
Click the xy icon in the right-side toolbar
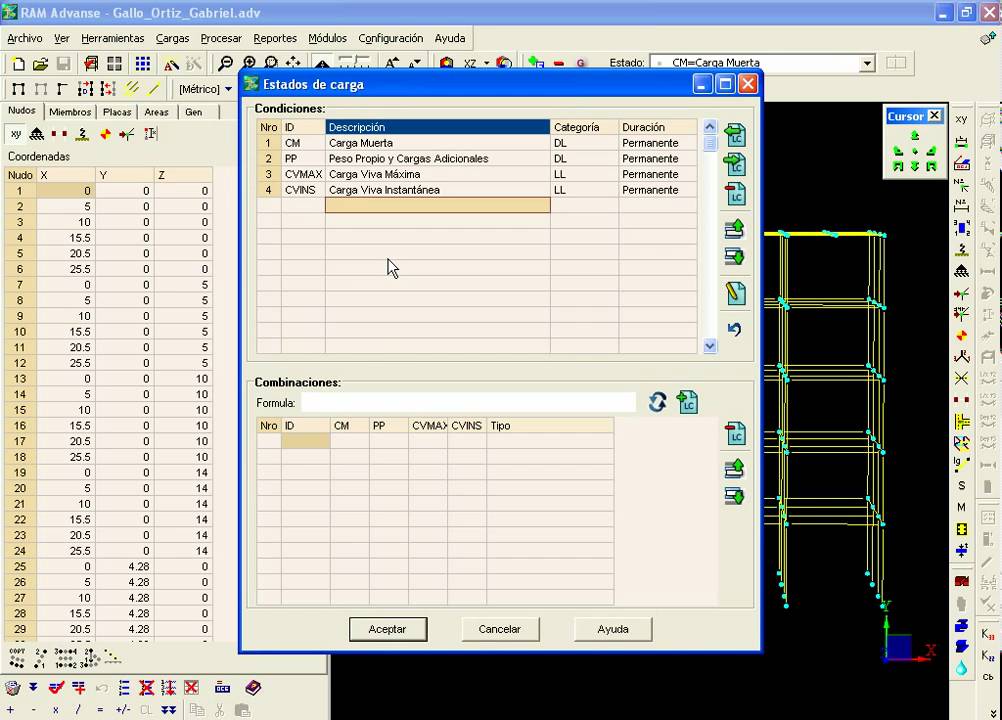(x=961, y=119)
